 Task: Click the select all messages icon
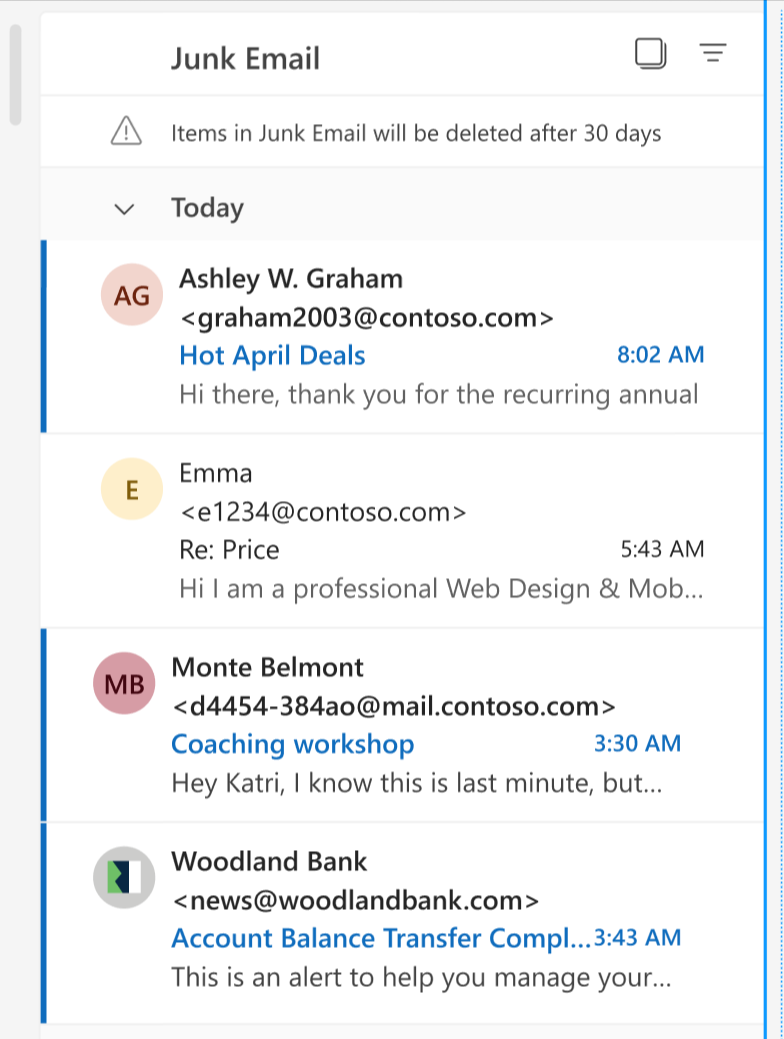tap(650, 54)
